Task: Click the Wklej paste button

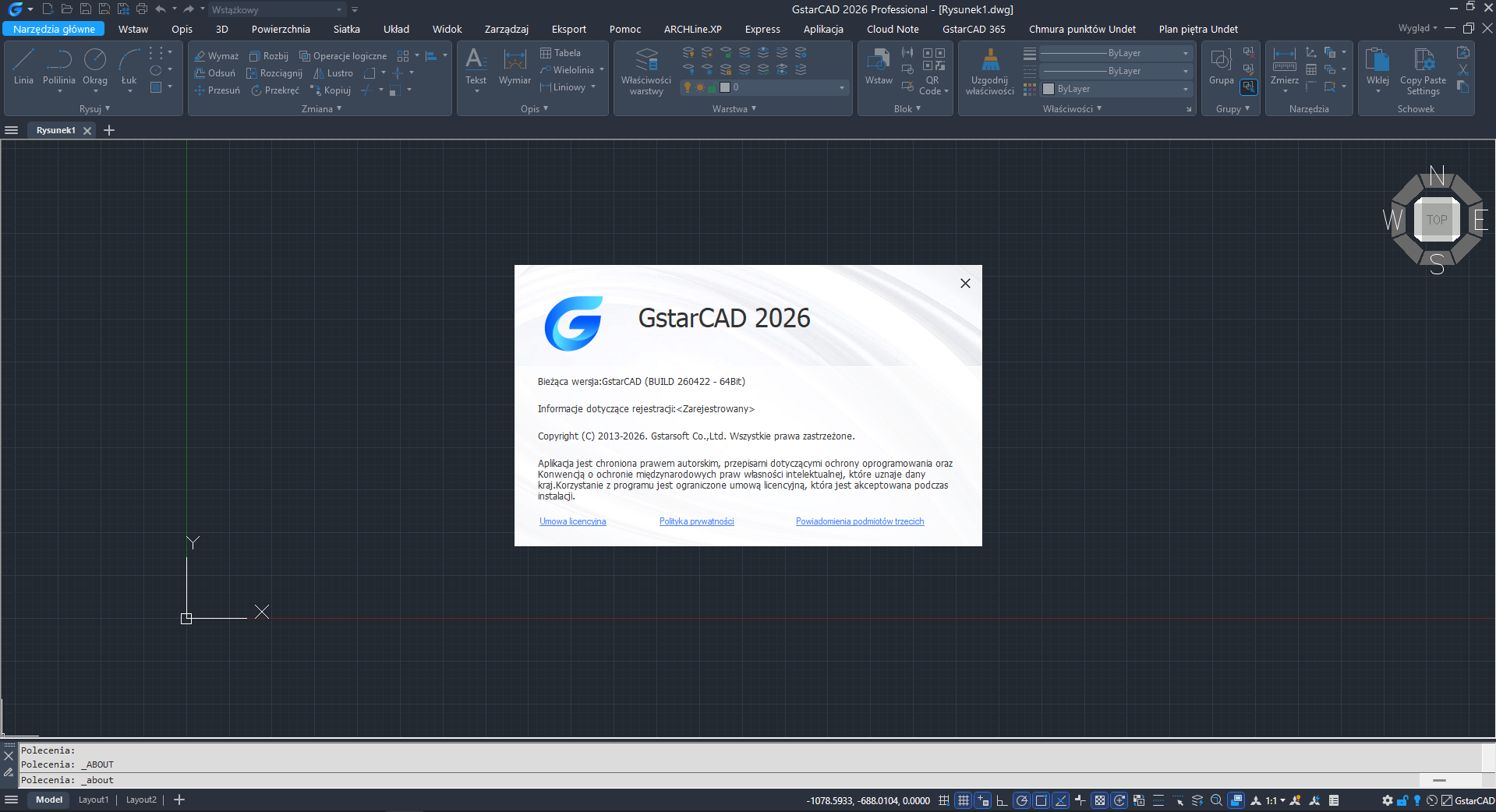Action: 1378,69
